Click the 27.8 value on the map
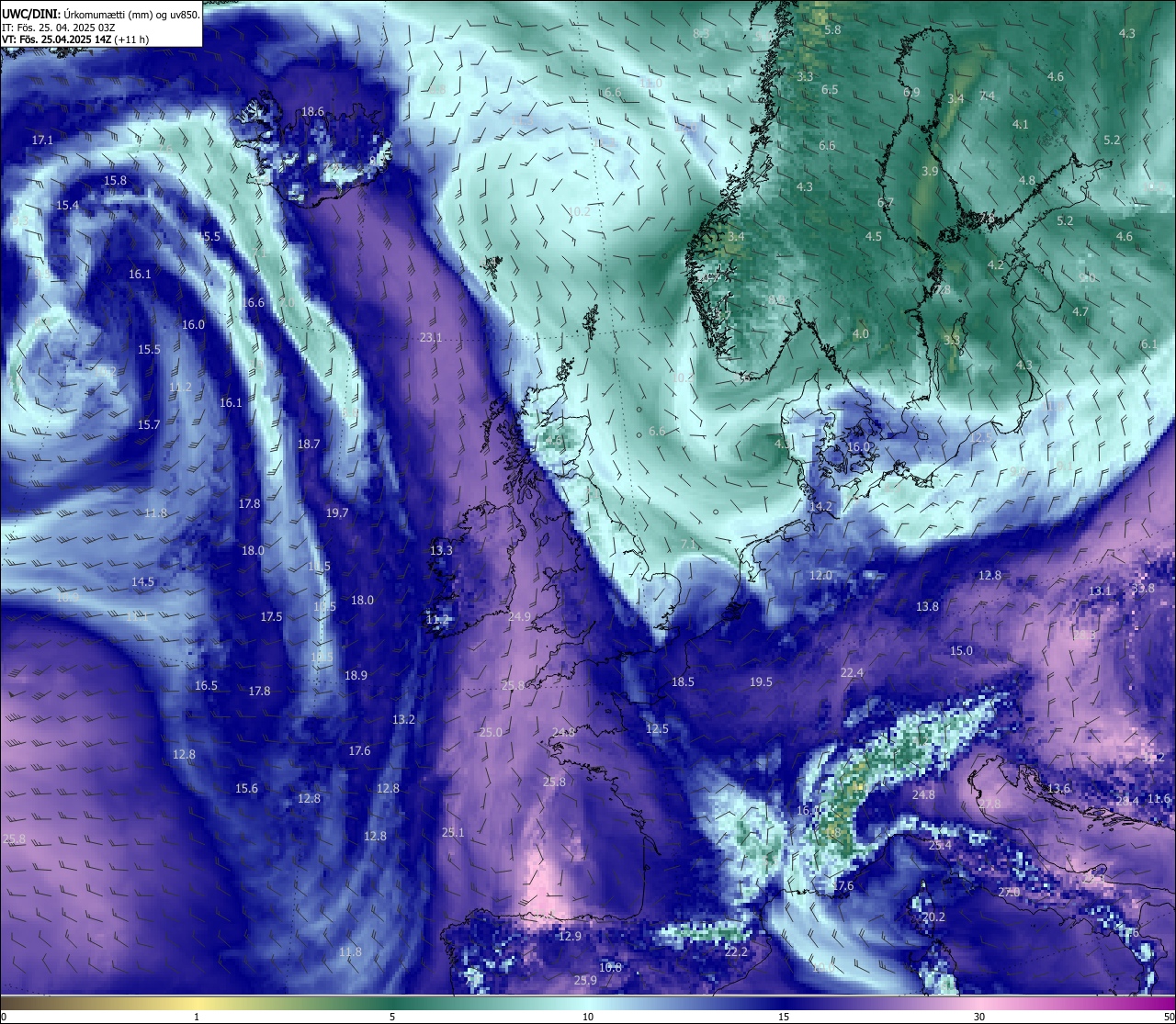1176x1024 pixels. [x=989, y=805]
